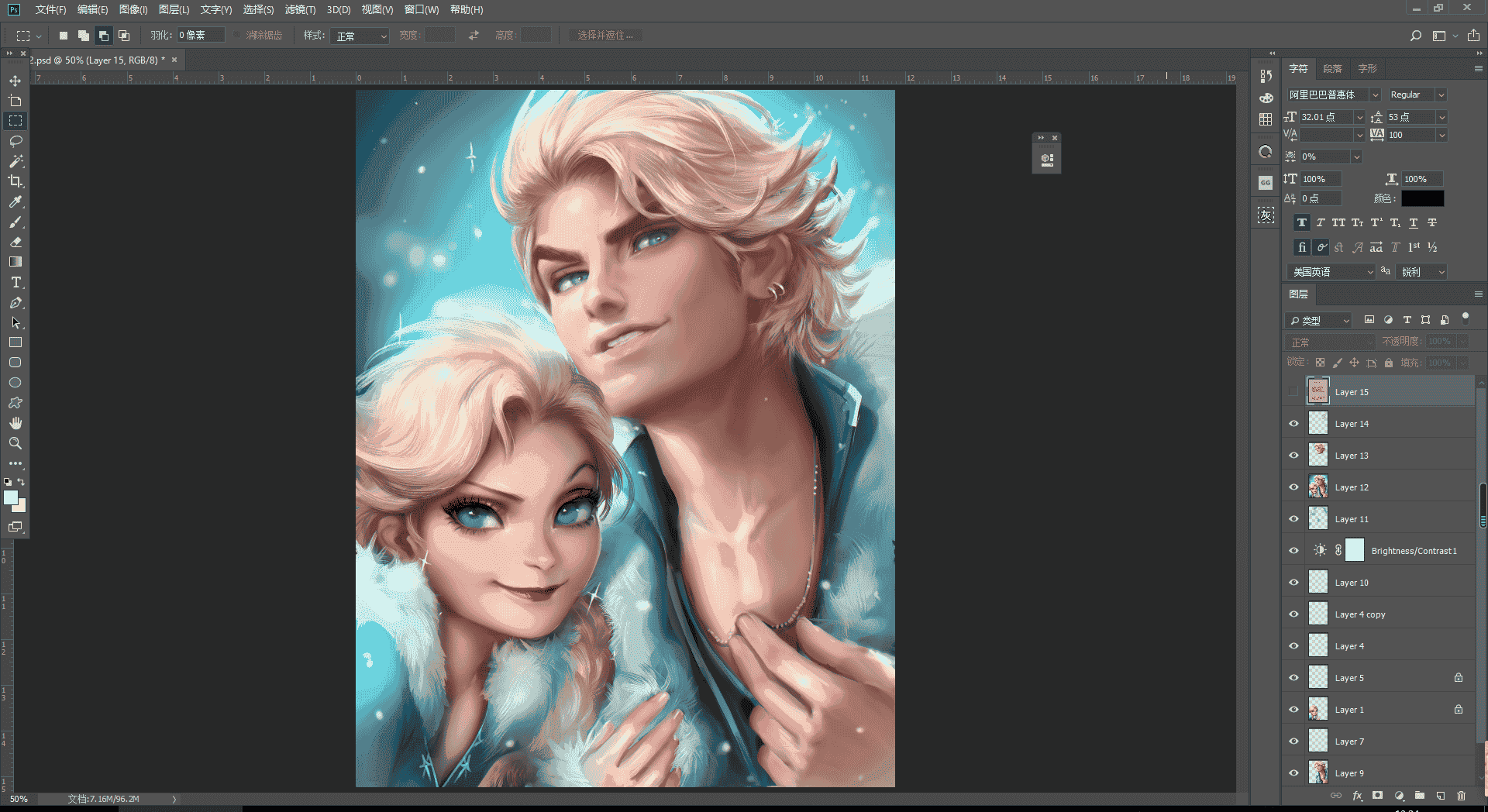Open the language dropdown in Character panel

pos(1331,272)
